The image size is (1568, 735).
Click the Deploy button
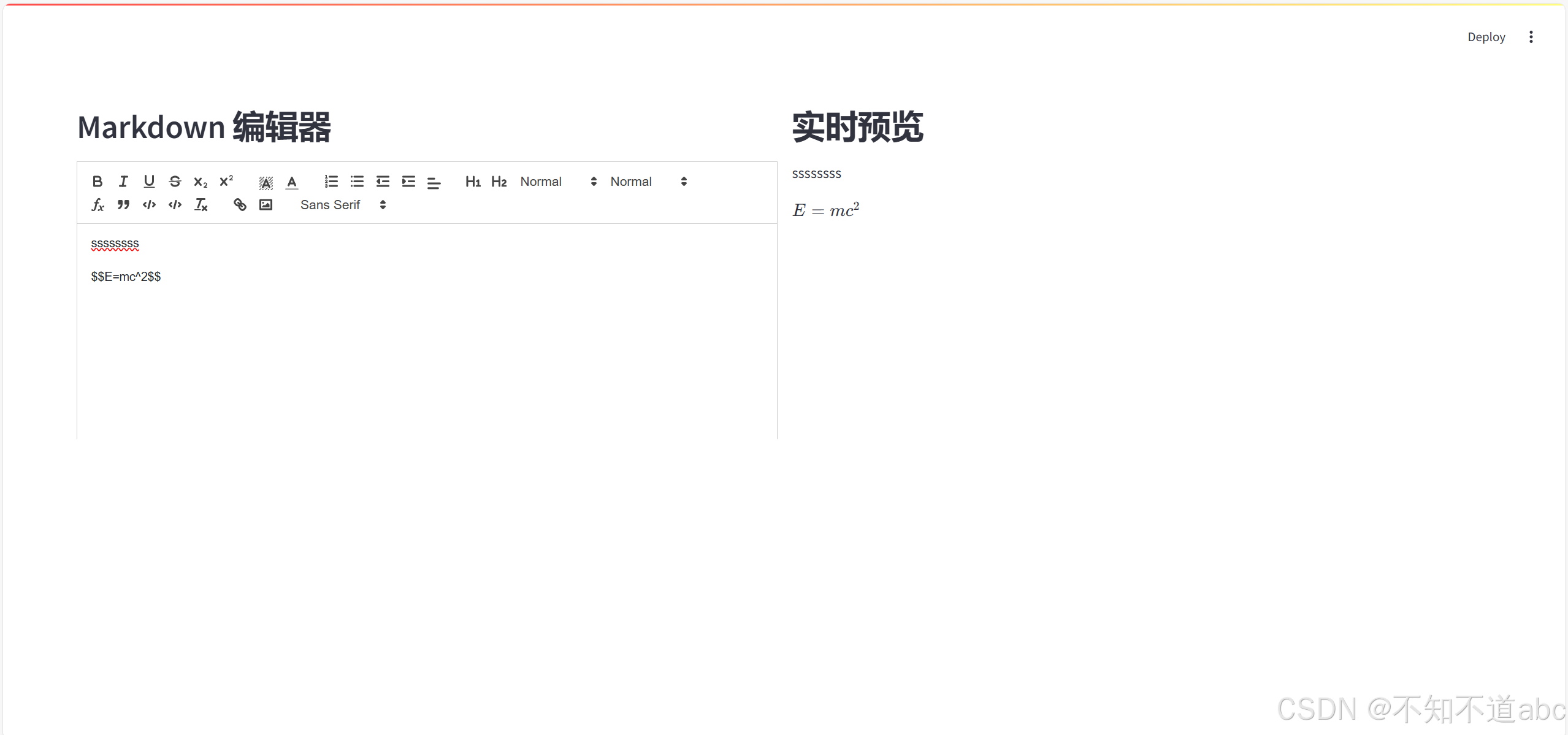[1486, 37]
